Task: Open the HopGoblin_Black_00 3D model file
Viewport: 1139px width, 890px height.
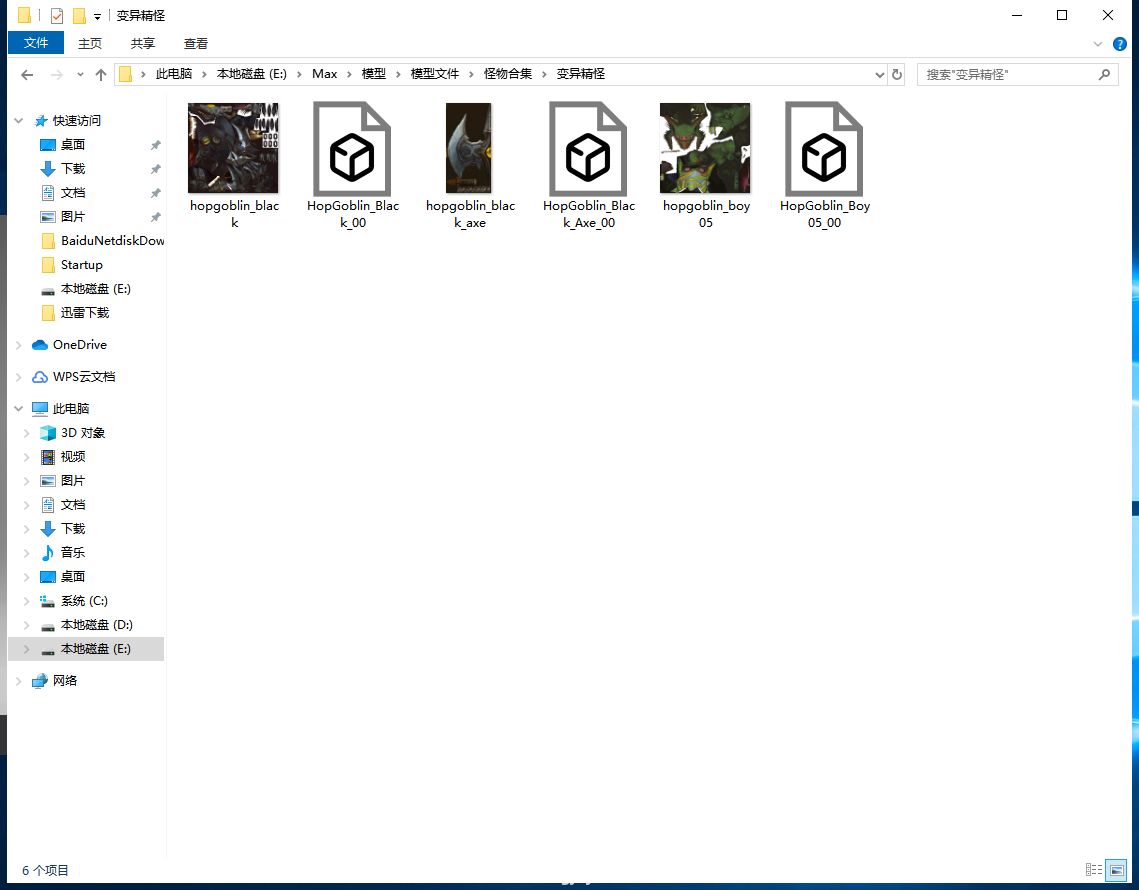Action: (352, 150)
